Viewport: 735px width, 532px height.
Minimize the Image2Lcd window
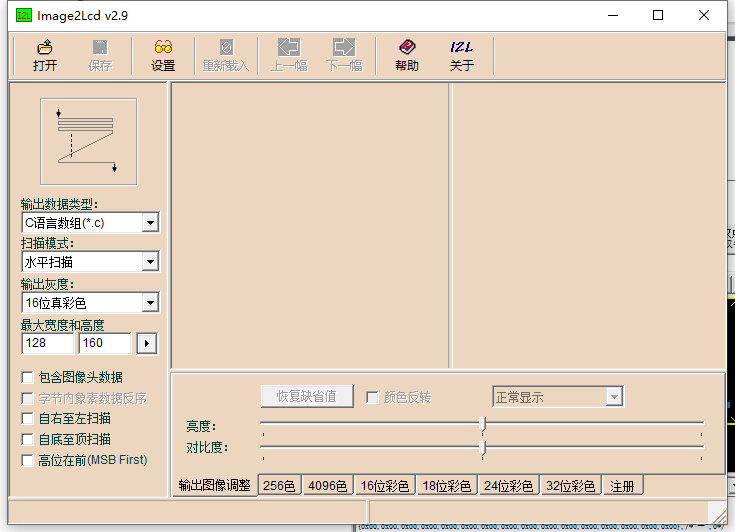613,15
